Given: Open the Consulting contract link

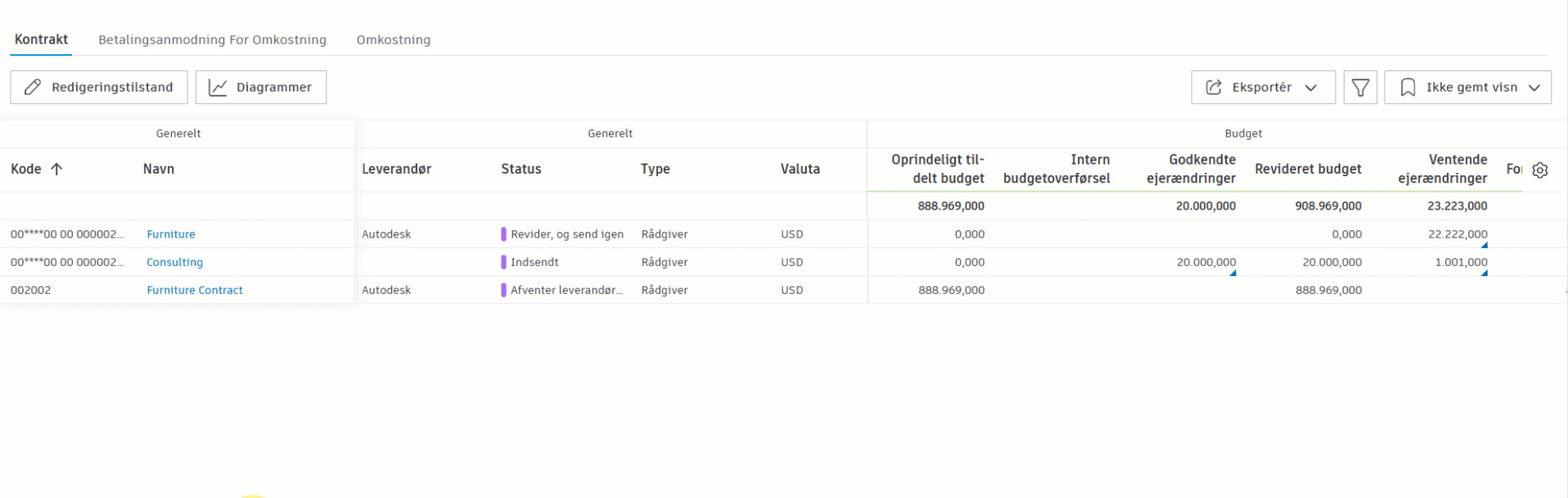Looking at the screenshot, I should pyautogui.click(x=174, y=262).
